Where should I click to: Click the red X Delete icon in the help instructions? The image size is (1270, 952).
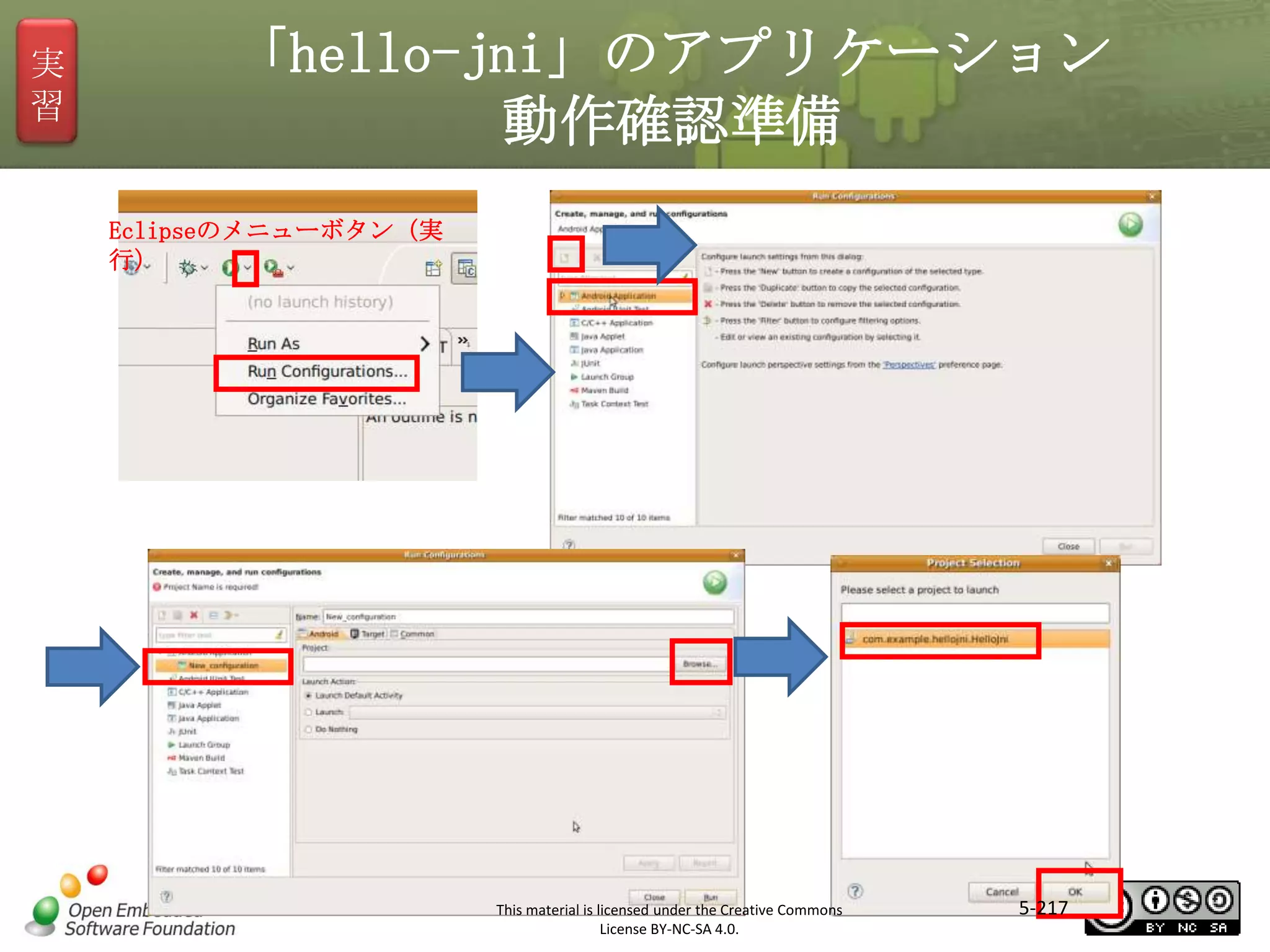(x=708, y=304)
